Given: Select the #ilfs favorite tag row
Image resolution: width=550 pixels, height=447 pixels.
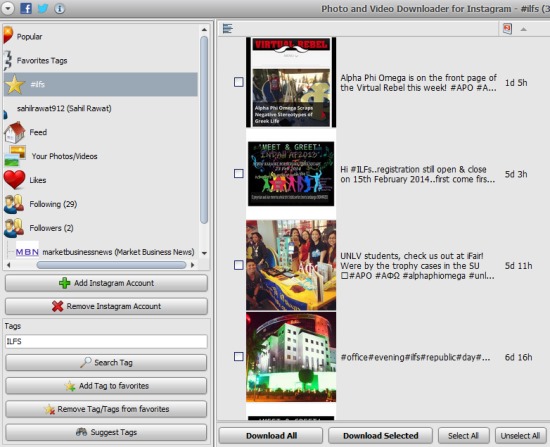Looking at the screenshot, I should [101, 85].
